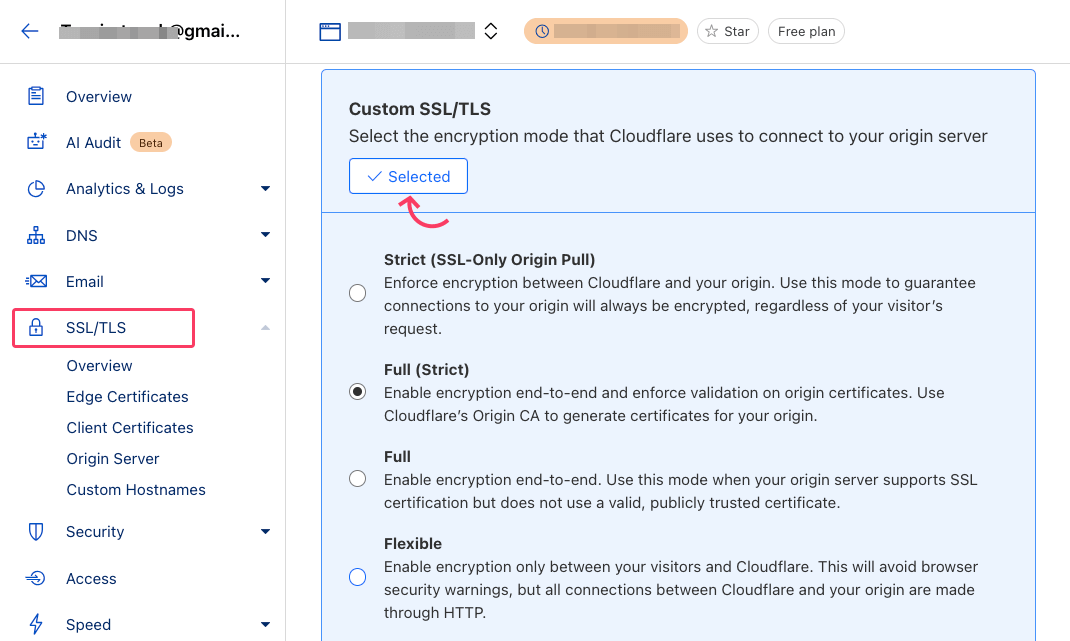This screenshot has height=641, width=1070.
Task: Open SSL/TLS Overview sub-item
Action: (100, 366)
